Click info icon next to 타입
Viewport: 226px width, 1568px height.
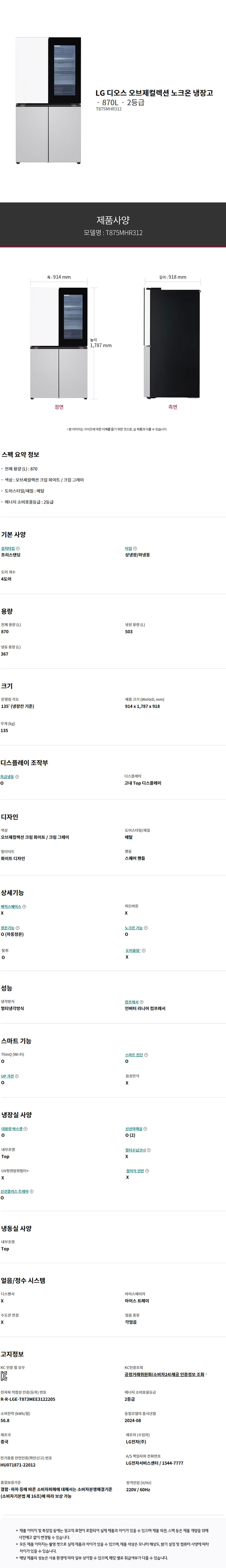tap(135, 548)
